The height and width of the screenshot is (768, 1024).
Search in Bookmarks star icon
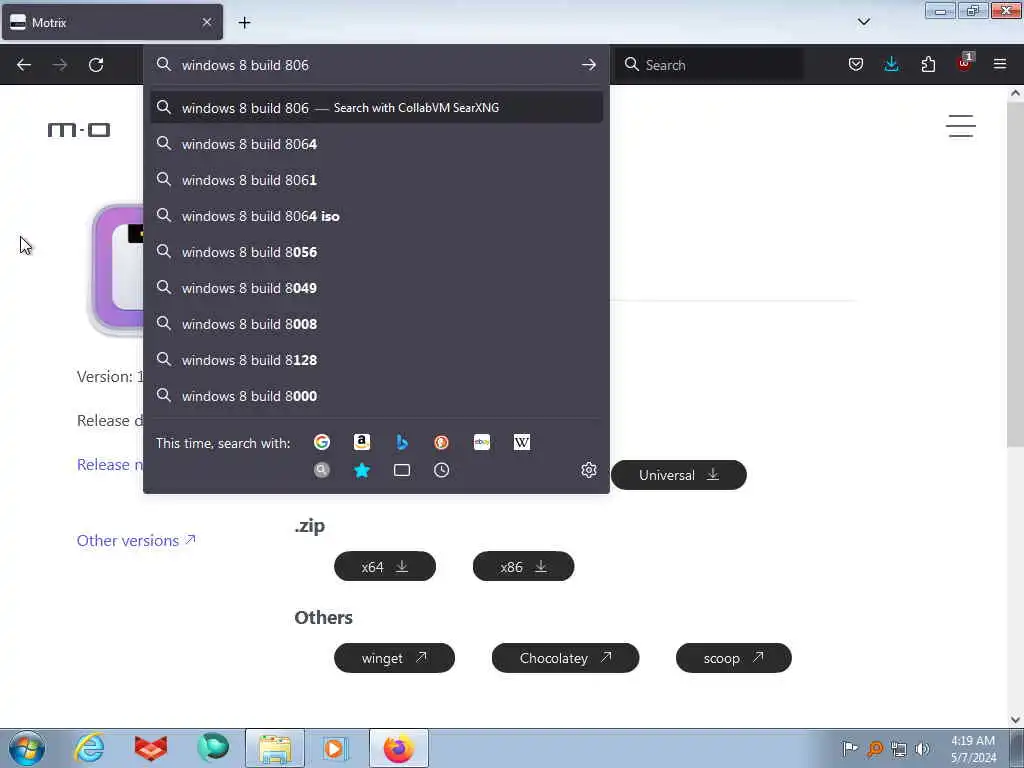[362, 470]
